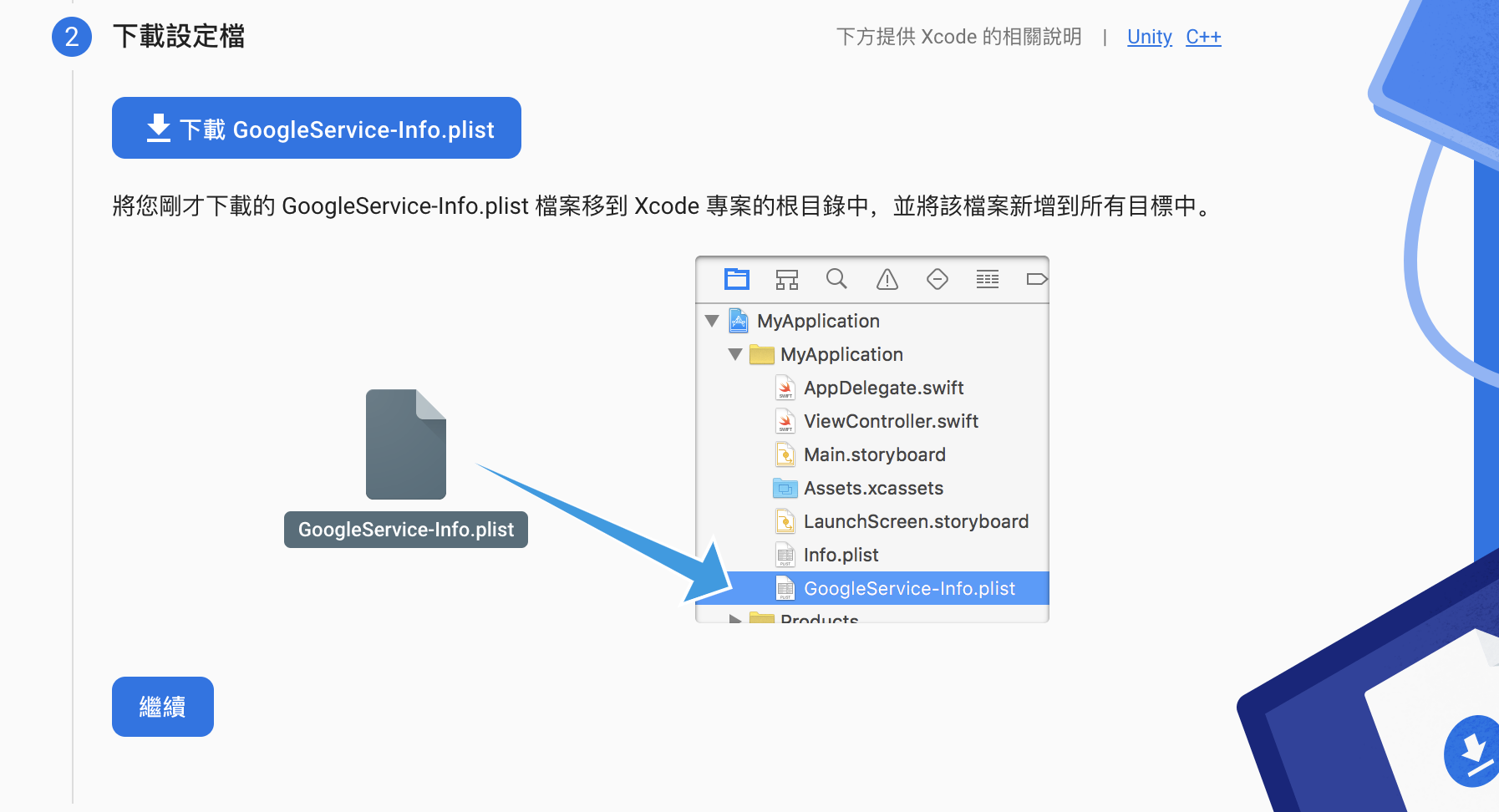Viewport: 1499px width, 812px height.
Task: Click the AppDelegate.swift Swift file icon
Action: point(785,388)
